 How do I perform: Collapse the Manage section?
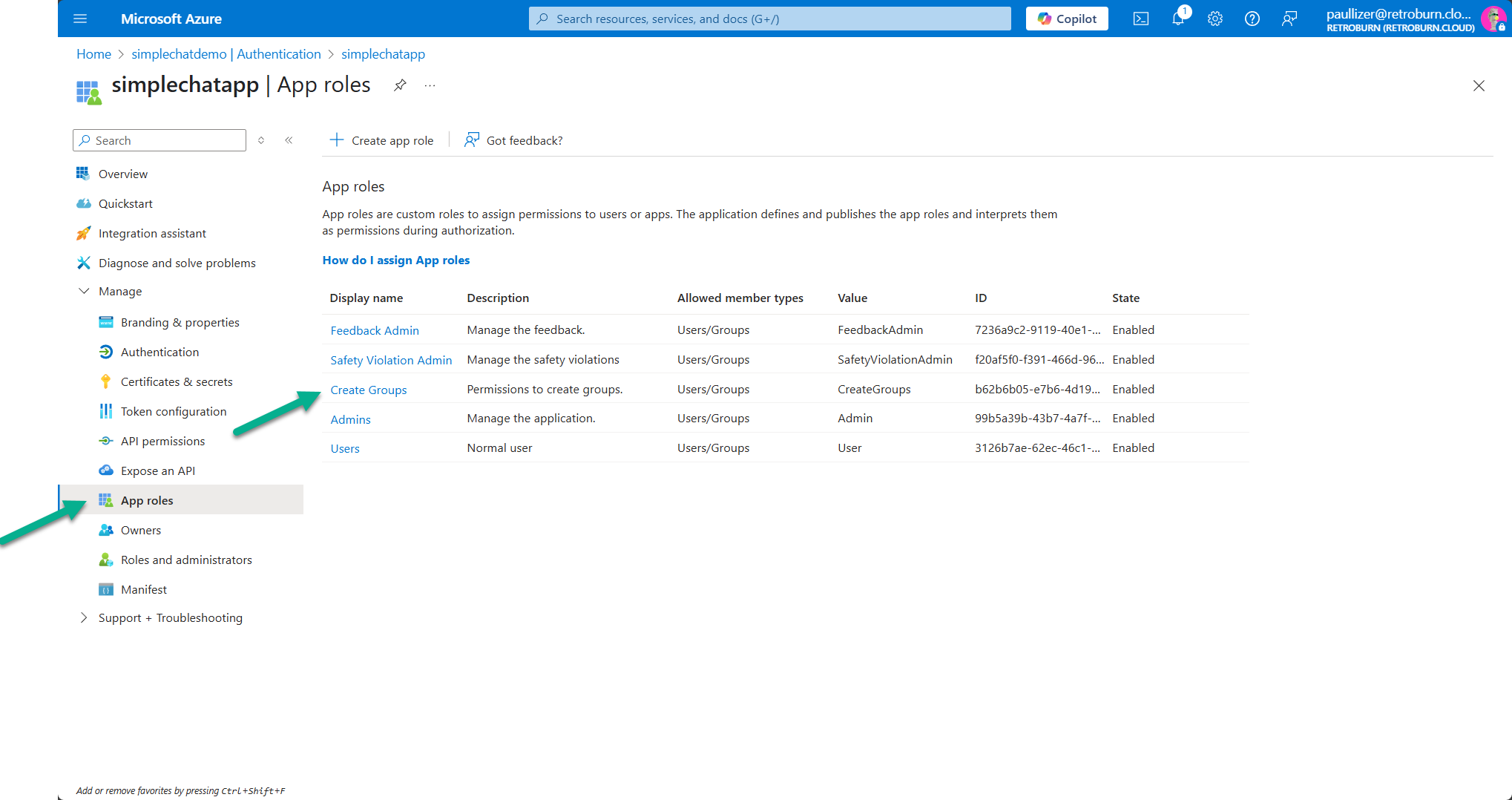(x=84, y=291)
